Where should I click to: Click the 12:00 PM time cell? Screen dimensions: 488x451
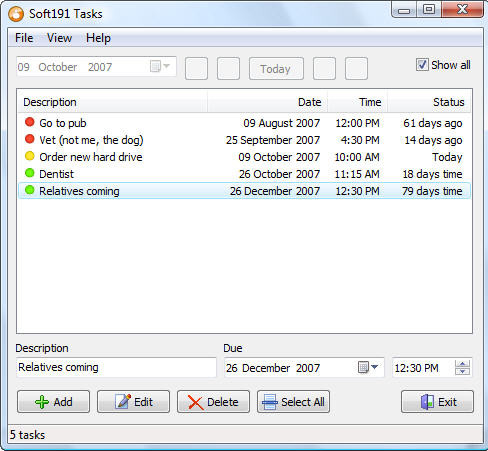[357, 123]
